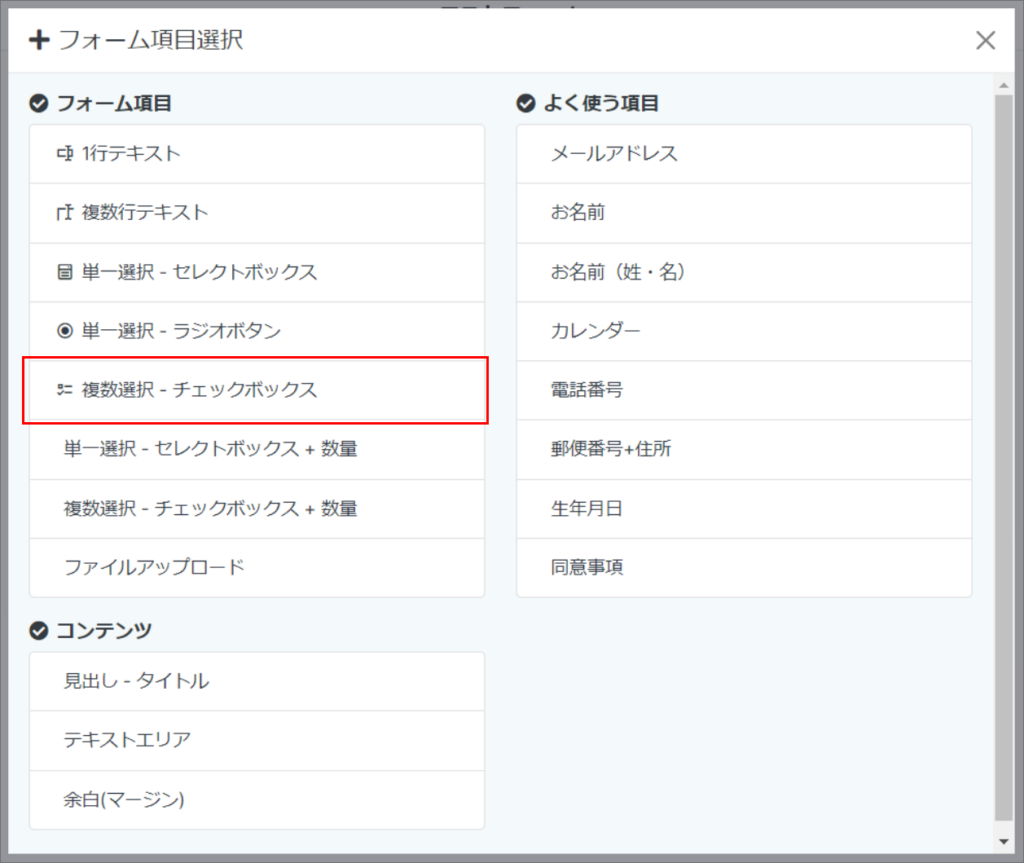The height and width of the screenshot is (863, 1024).
Task: Select the ファイルアップロード form item
Action: click(257, 568)
